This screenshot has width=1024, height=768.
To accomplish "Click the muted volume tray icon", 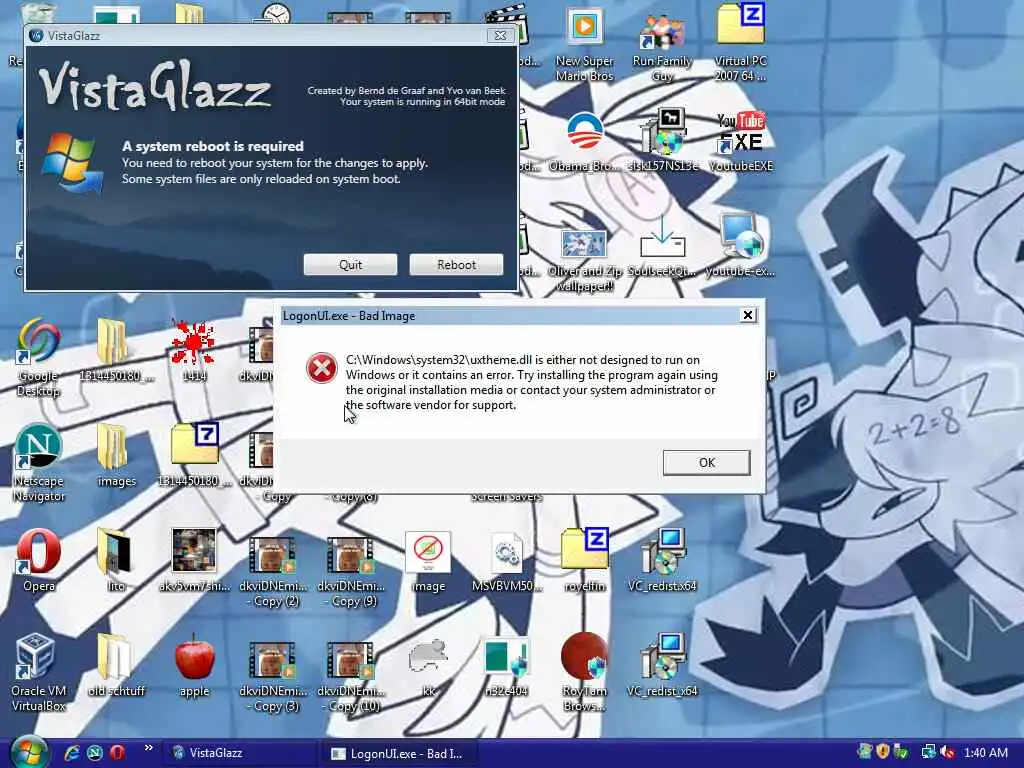I will pyautogui.click(x=947, y=752).
